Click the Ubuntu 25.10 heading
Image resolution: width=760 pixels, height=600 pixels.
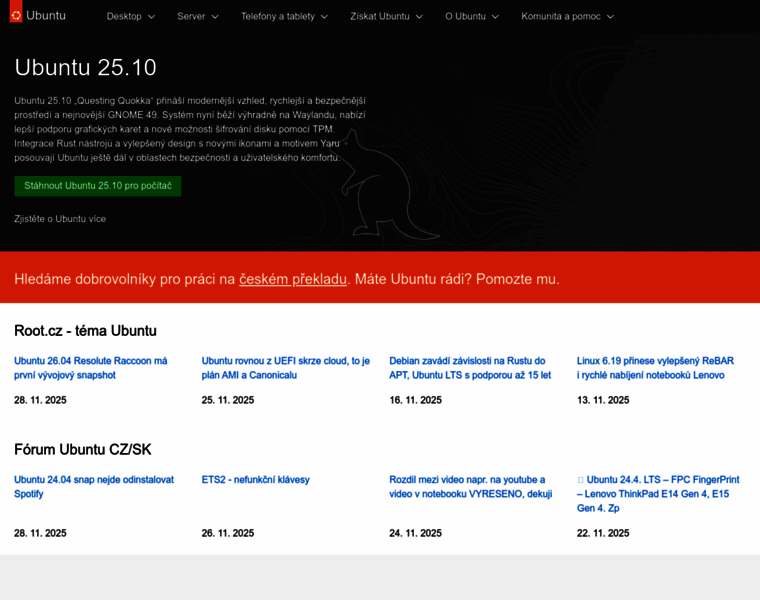(x=86, y=68)
